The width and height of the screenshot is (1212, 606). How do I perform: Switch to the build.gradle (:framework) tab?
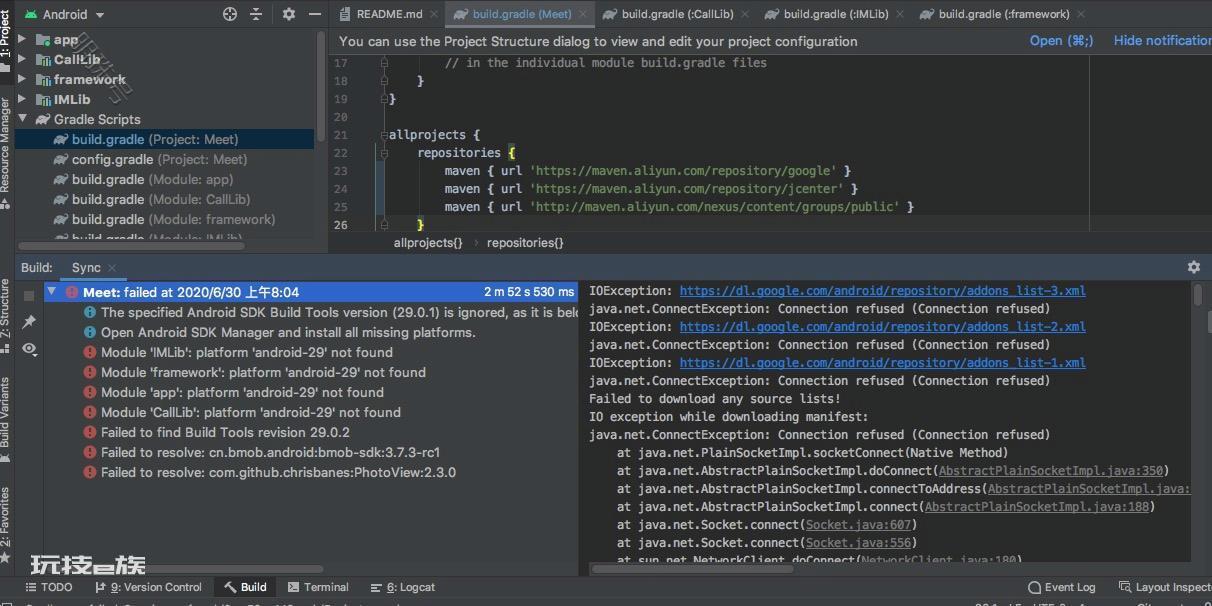(x=1003, y=14)
